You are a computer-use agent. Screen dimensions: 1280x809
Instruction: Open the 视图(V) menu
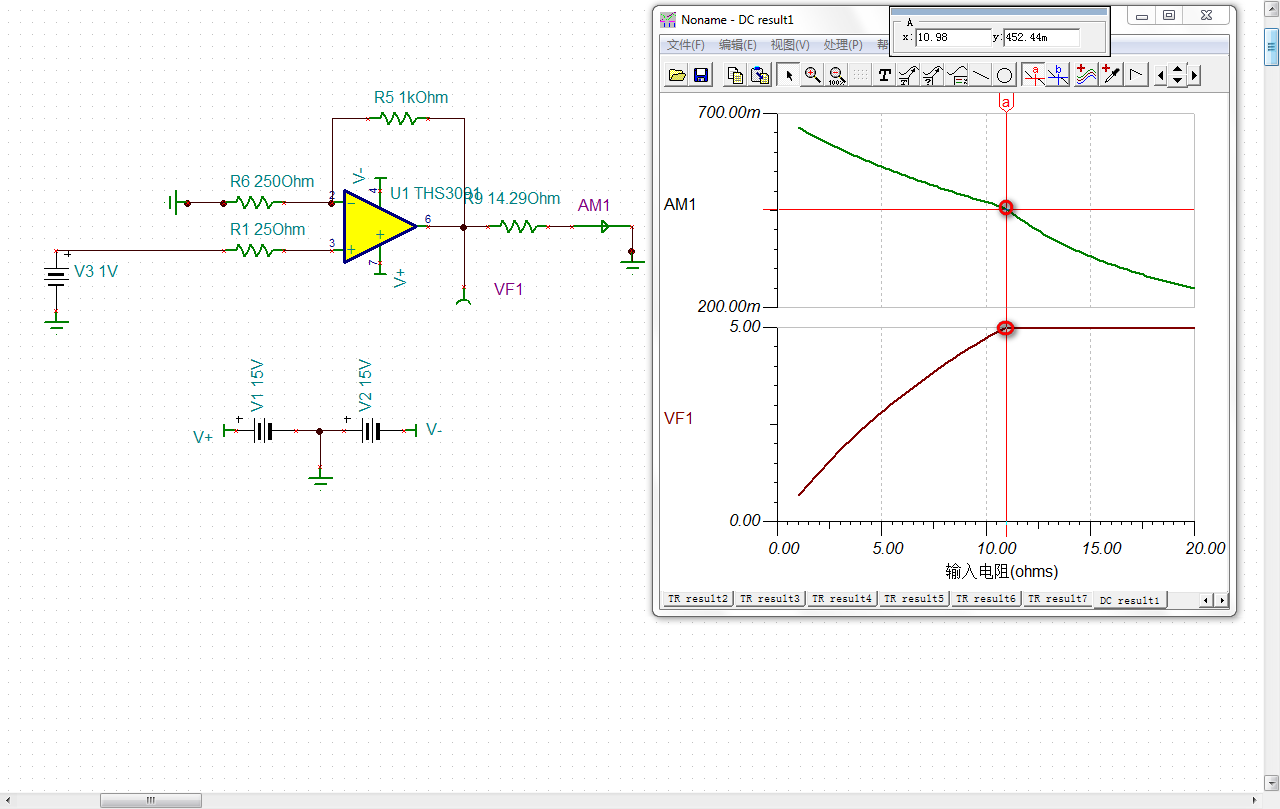pyautogui.click(x=790, y=45)
